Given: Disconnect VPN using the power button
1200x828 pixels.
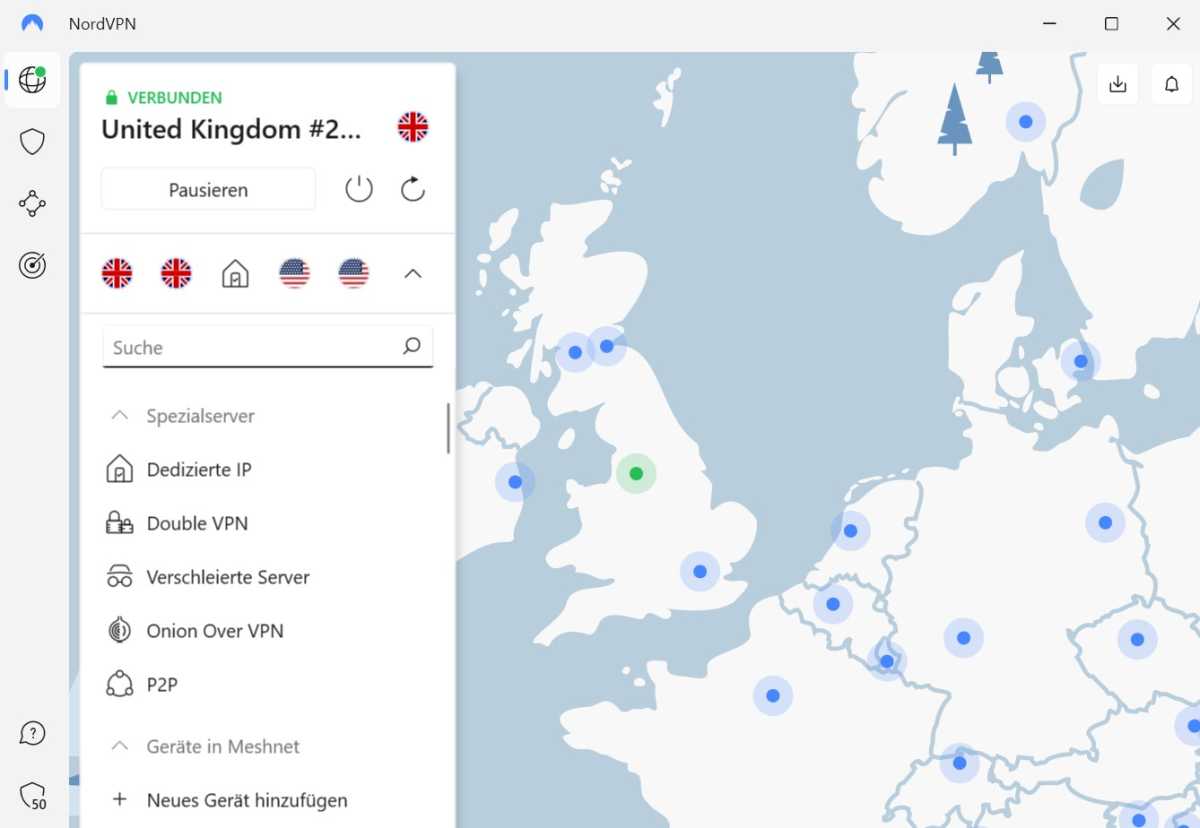Looking at the screenshot, I should point(358,189).
